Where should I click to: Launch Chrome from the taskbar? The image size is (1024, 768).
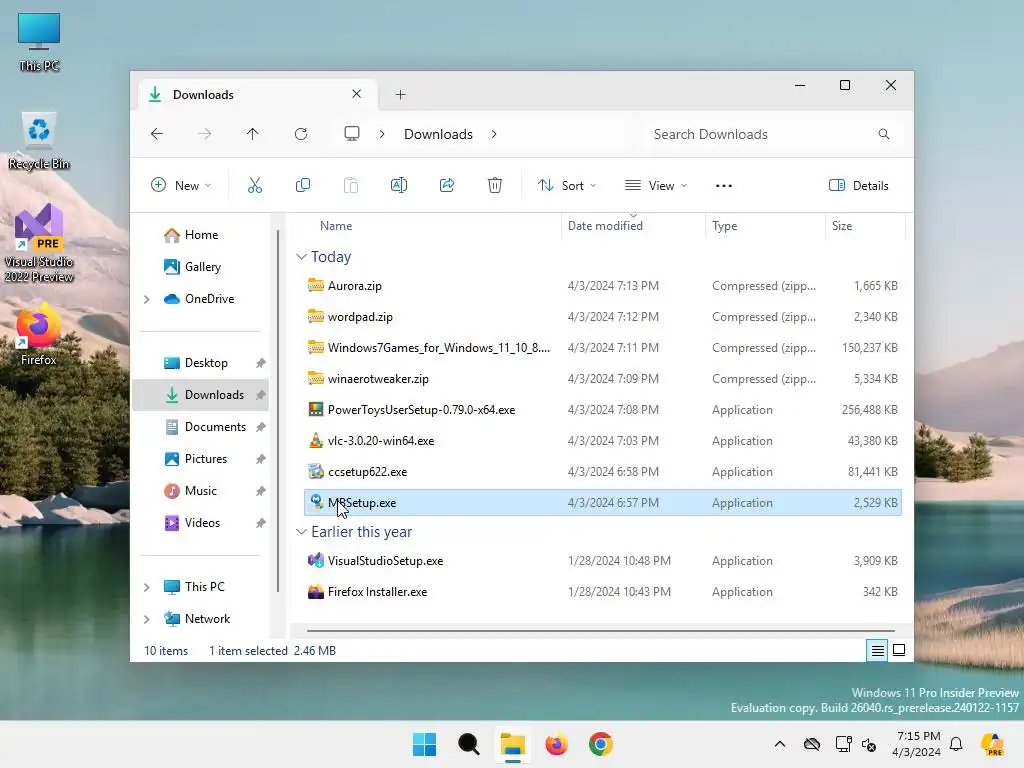point(601,744)
